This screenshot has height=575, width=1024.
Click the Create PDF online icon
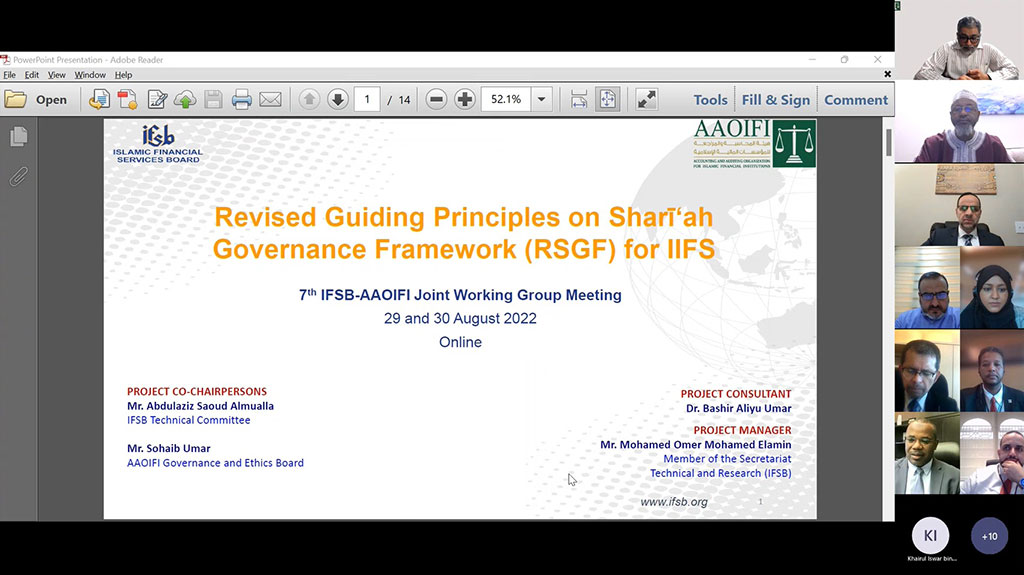pyautogui.click(x=127, y=99)
